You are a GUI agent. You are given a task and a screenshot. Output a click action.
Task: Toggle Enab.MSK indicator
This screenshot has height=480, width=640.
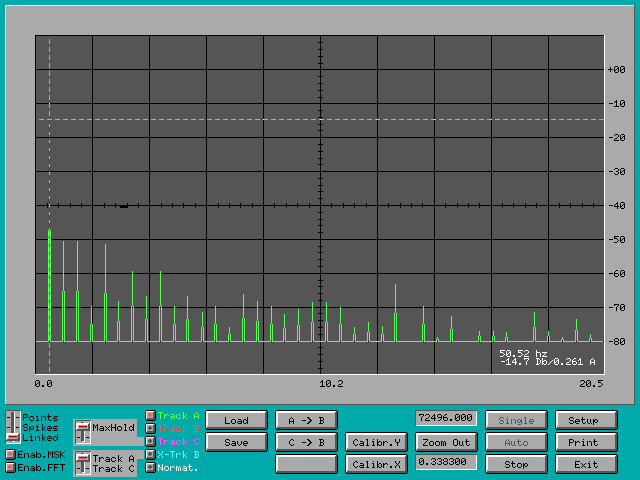point(10,454)
